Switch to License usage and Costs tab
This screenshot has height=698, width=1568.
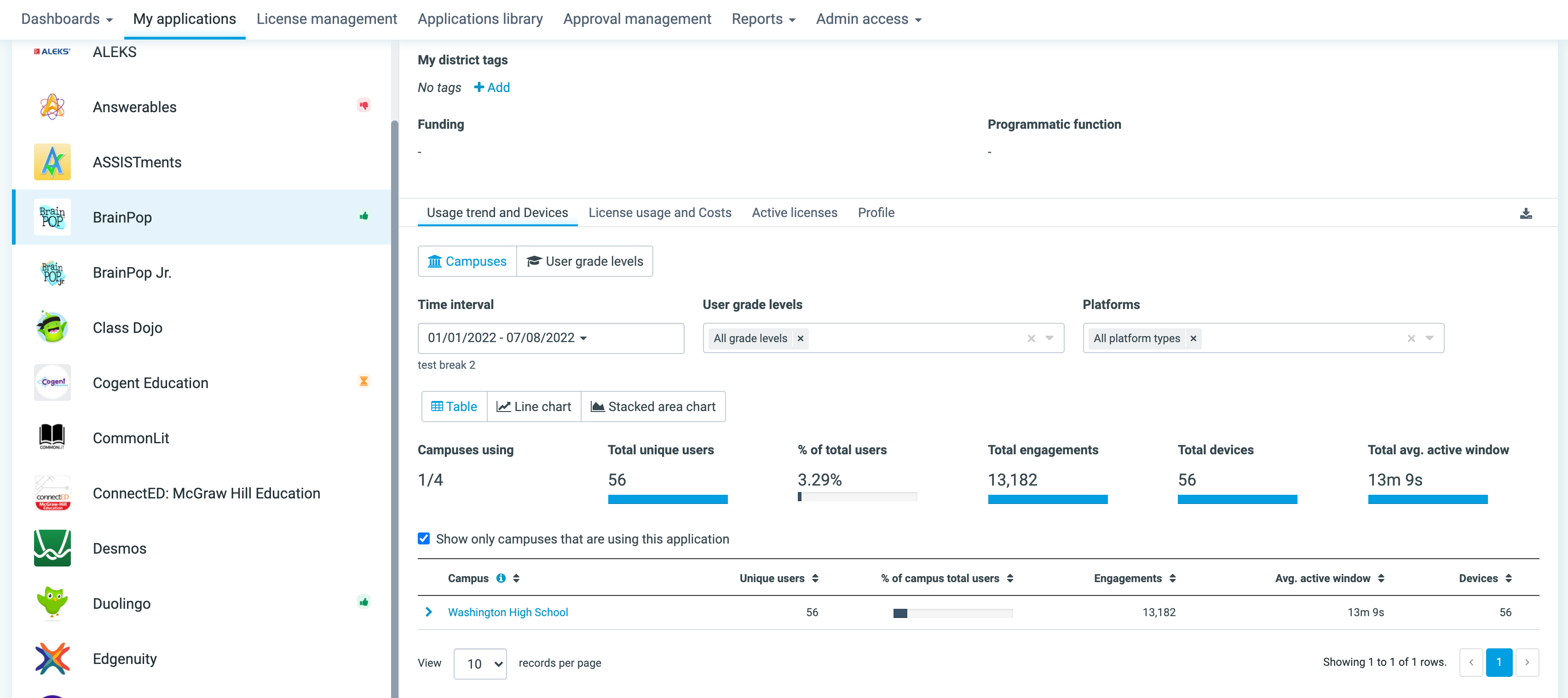coord(660,212)
